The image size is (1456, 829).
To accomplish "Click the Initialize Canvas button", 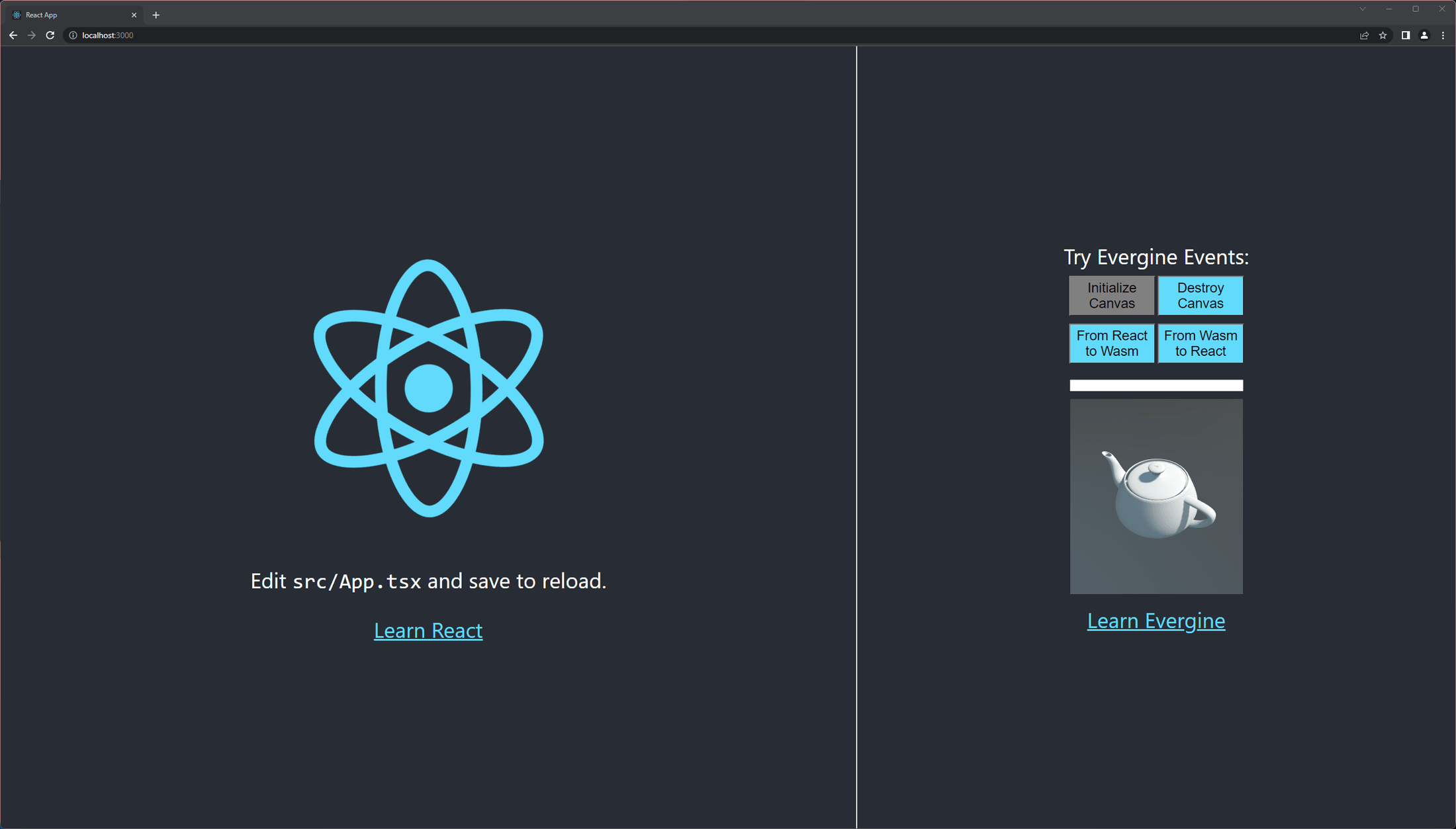I will tap(1111, 295).
